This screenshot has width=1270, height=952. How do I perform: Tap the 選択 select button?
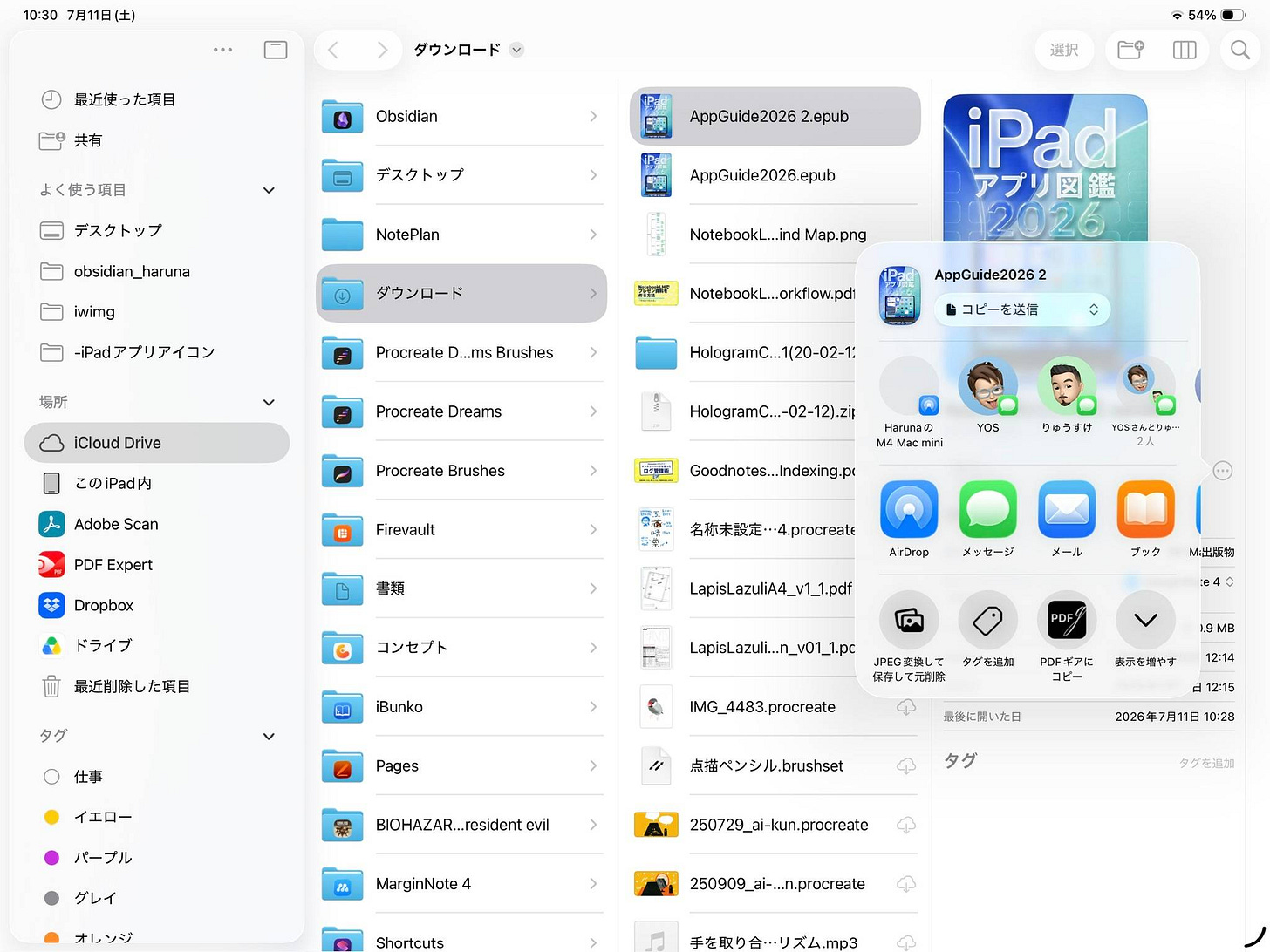(1064, 50)
